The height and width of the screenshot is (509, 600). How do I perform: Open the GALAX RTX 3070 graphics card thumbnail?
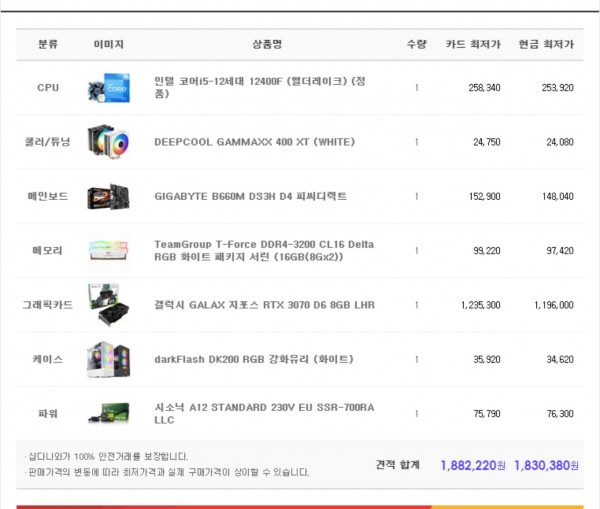[109, 305]
